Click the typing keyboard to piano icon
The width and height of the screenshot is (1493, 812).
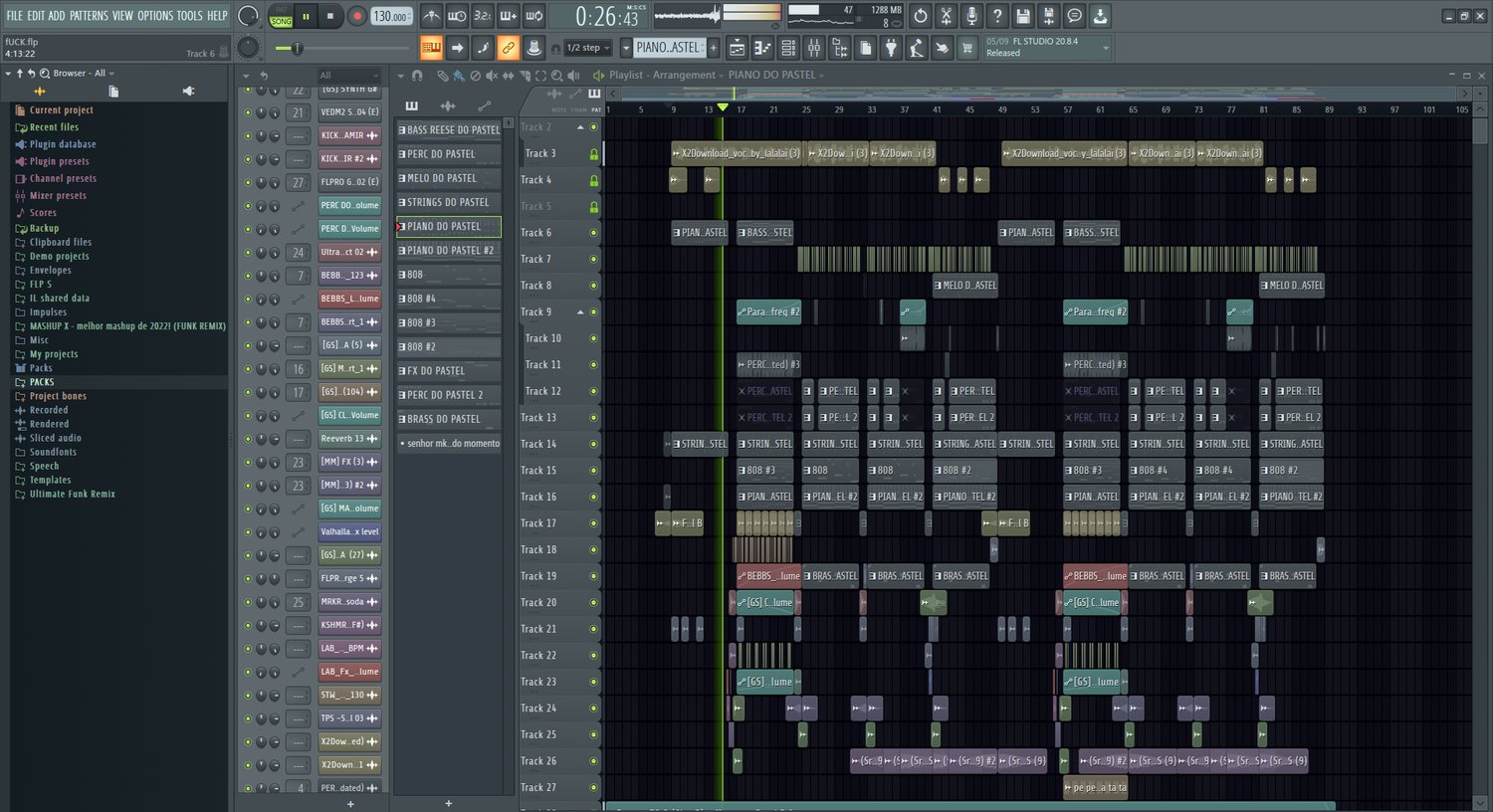tap(431, 48)
